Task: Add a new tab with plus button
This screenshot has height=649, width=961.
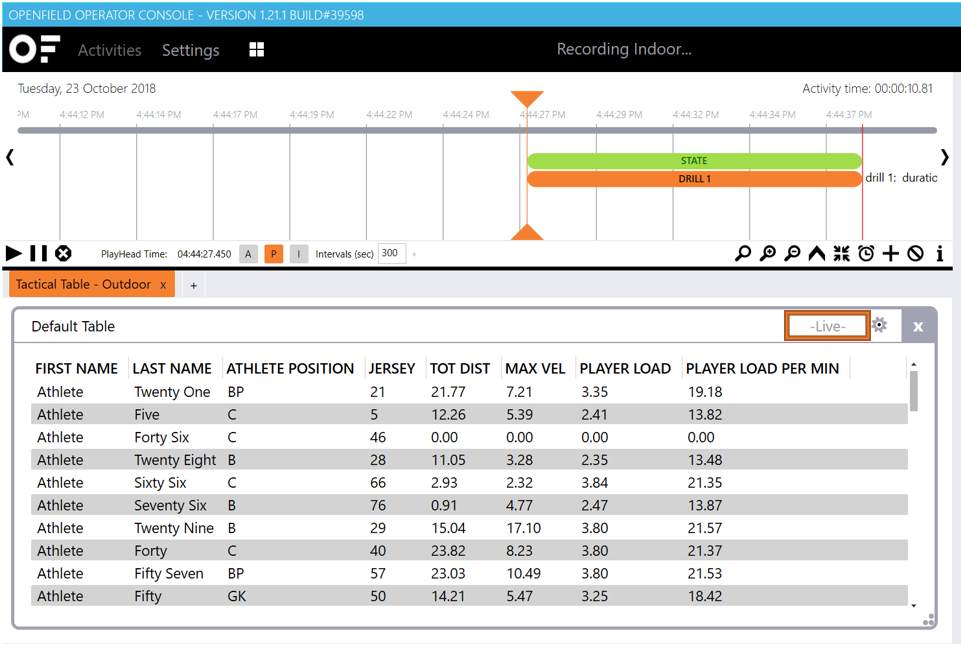Action: click(194, 286)
